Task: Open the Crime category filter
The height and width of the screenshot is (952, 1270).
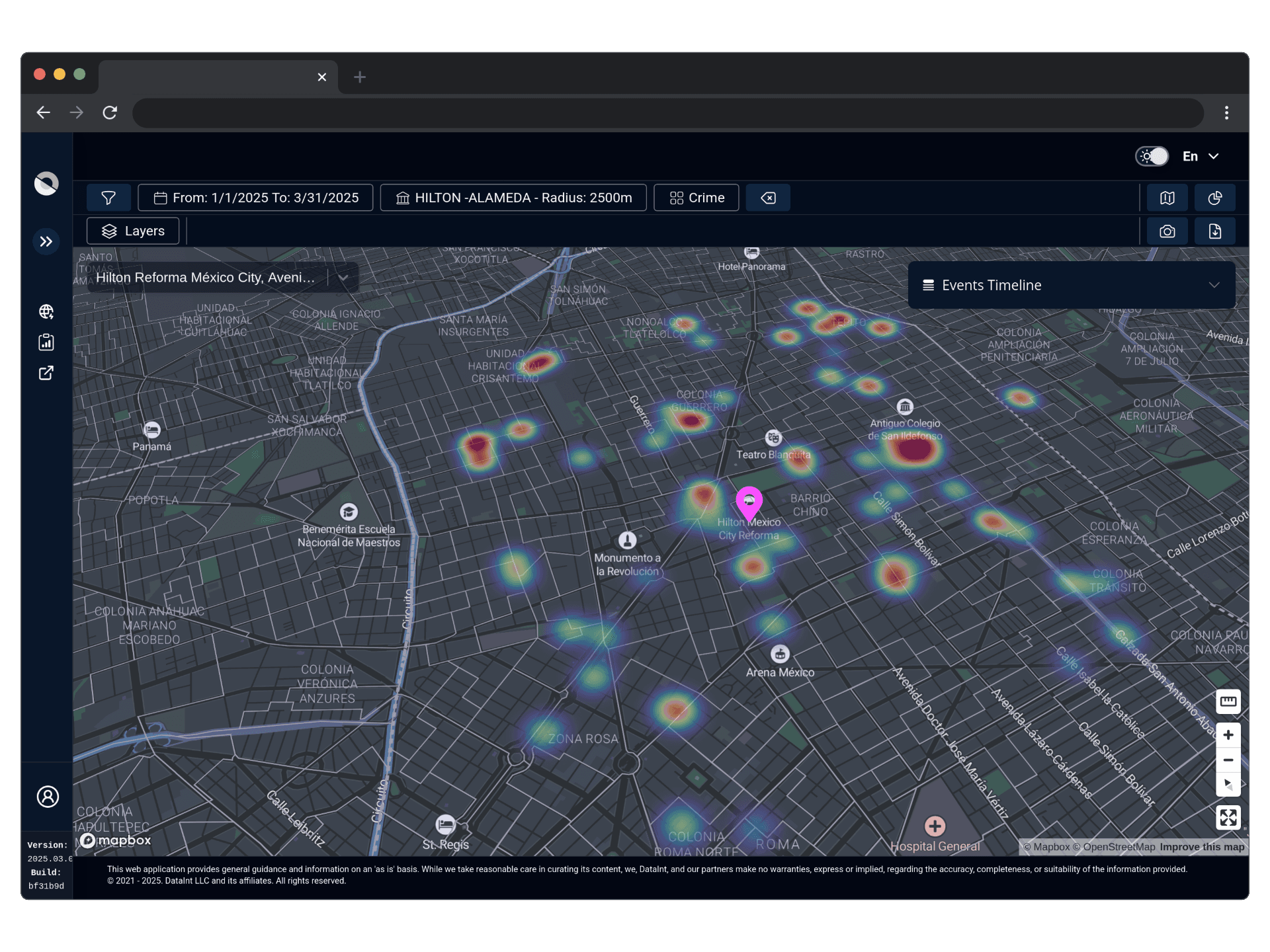Action: click(697, 198)
